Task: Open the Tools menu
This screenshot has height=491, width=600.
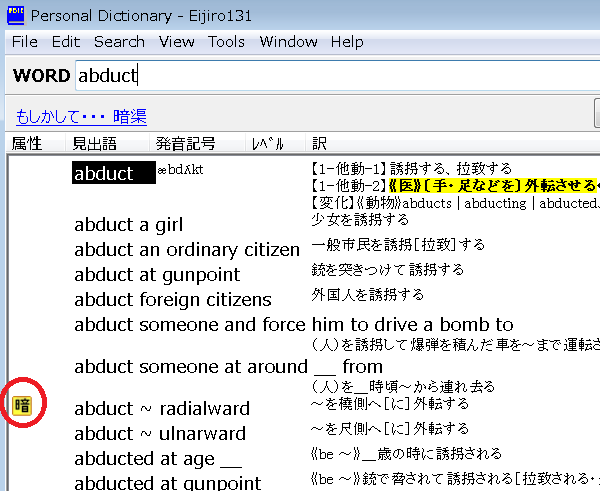Action: (x=226, y=42)
